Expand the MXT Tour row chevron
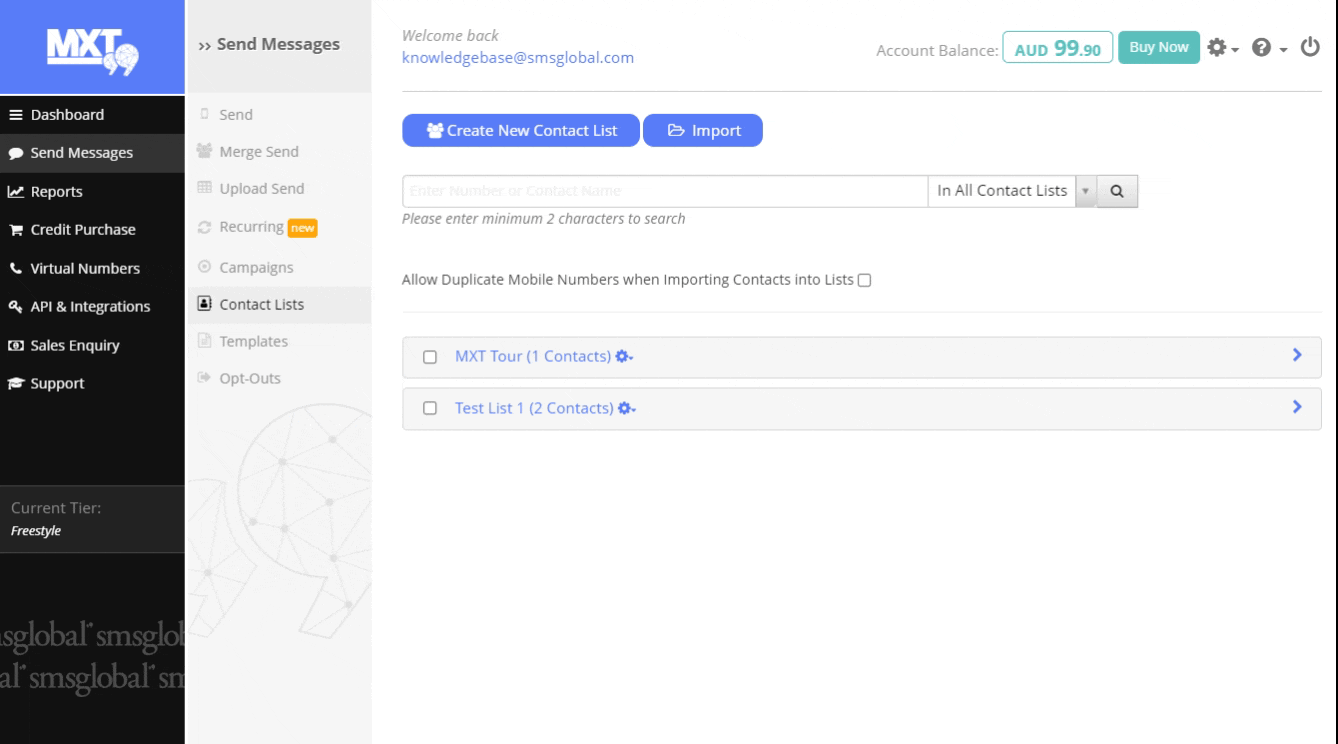Viewport: 1338px width, 744px height. (1297, 355)
